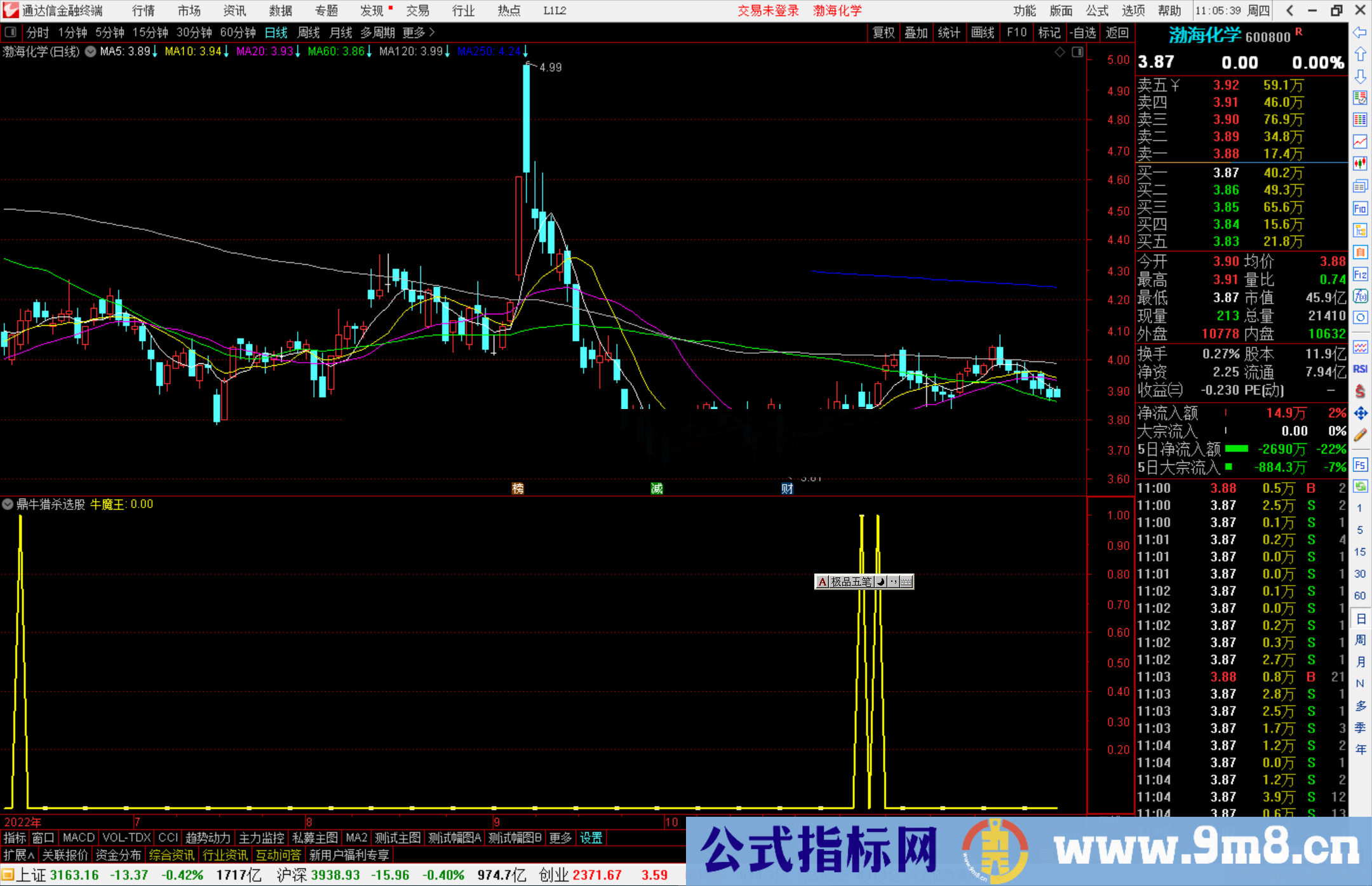Click the orange tree structure sidebar icon
This screenshot has width=1372, height=886.
pyautogui.click(x=1360, y=231)
